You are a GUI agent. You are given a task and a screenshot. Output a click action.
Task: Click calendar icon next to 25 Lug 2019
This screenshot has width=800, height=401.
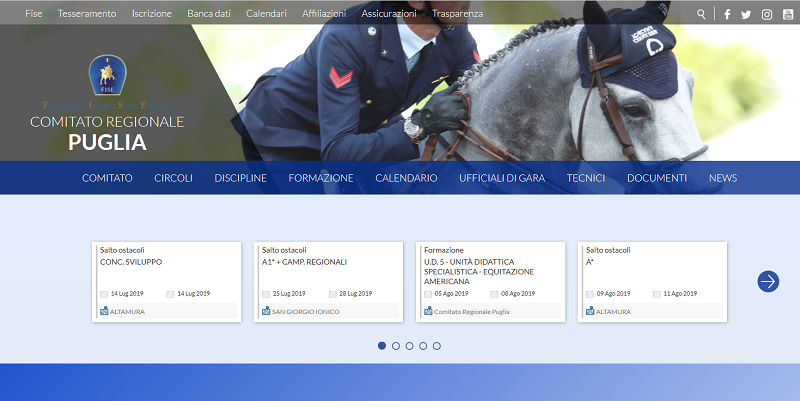pyautogui.click(x=266, y=294)
